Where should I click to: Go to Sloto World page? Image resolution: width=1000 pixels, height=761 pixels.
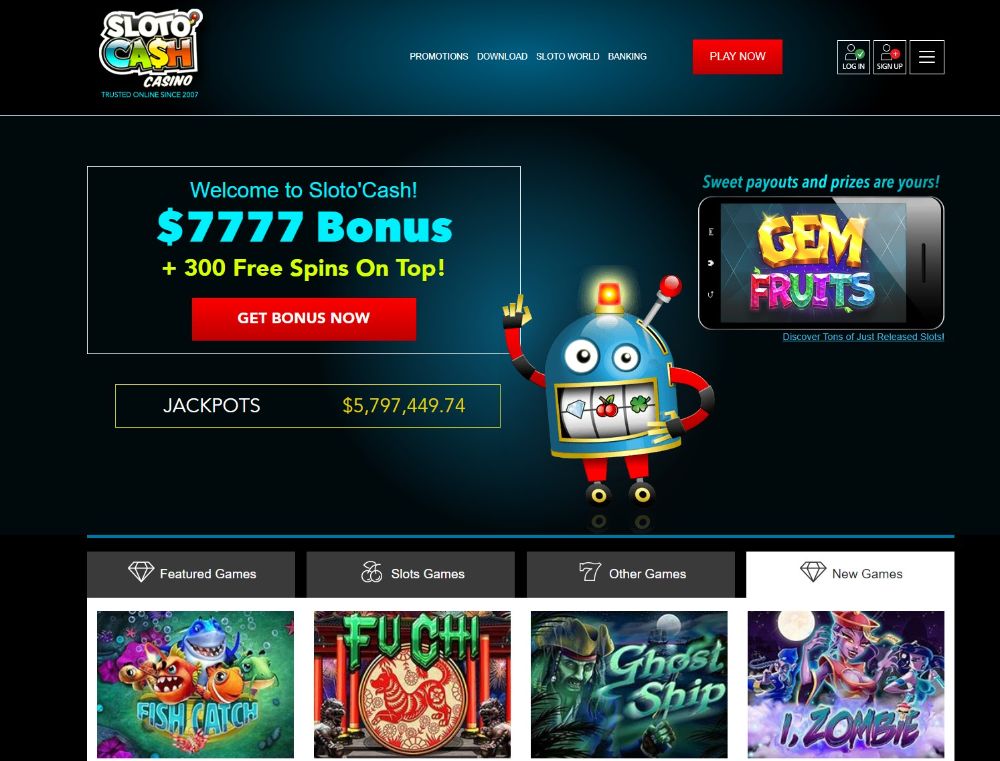[568, 56]
